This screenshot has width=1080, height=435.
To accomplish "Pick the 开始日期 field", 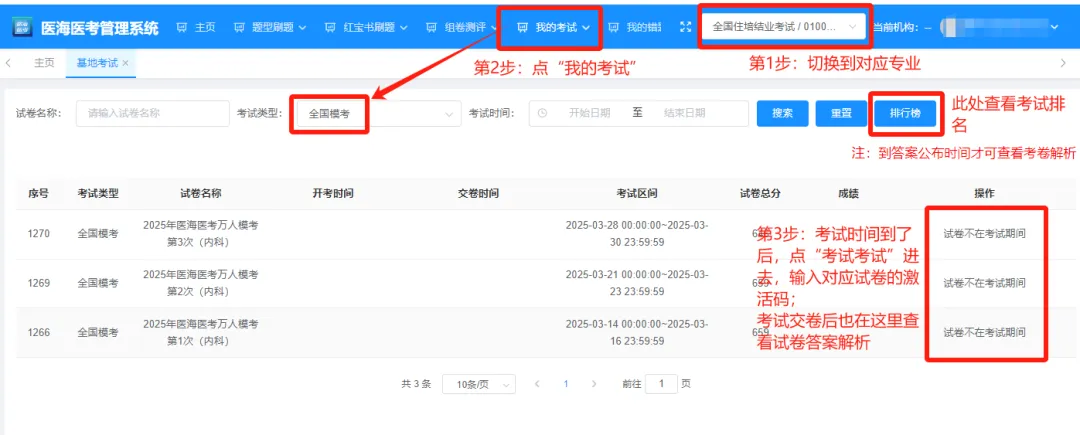I will pos(589,114).
